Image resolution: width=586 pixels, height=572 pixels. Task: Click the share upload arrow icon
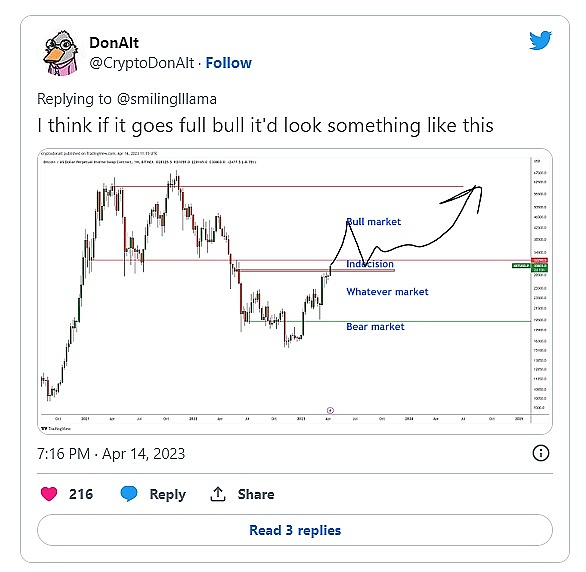click(218, 494)
